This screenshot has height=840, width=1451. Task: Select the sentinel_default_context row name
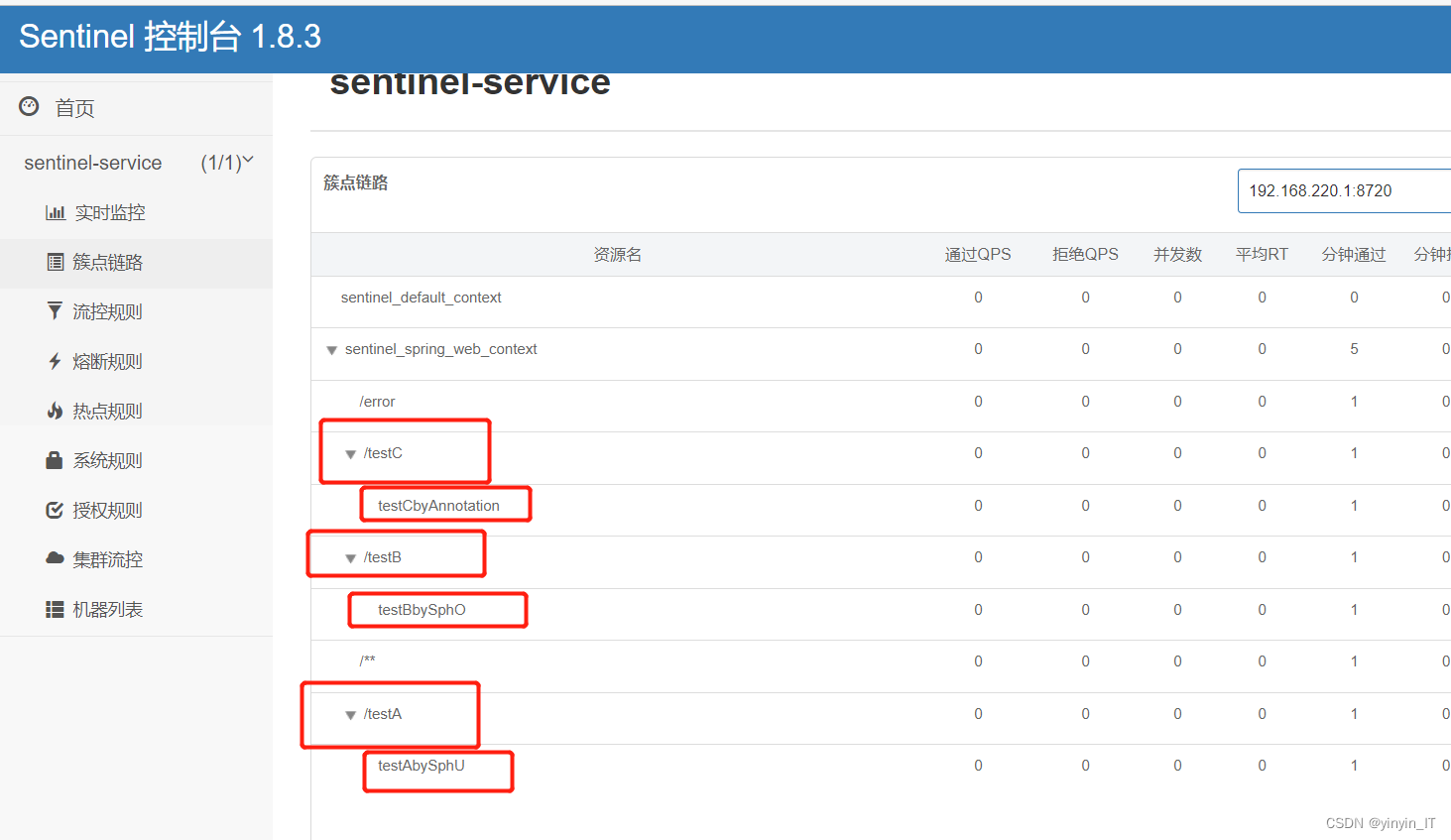pos(422,298)
